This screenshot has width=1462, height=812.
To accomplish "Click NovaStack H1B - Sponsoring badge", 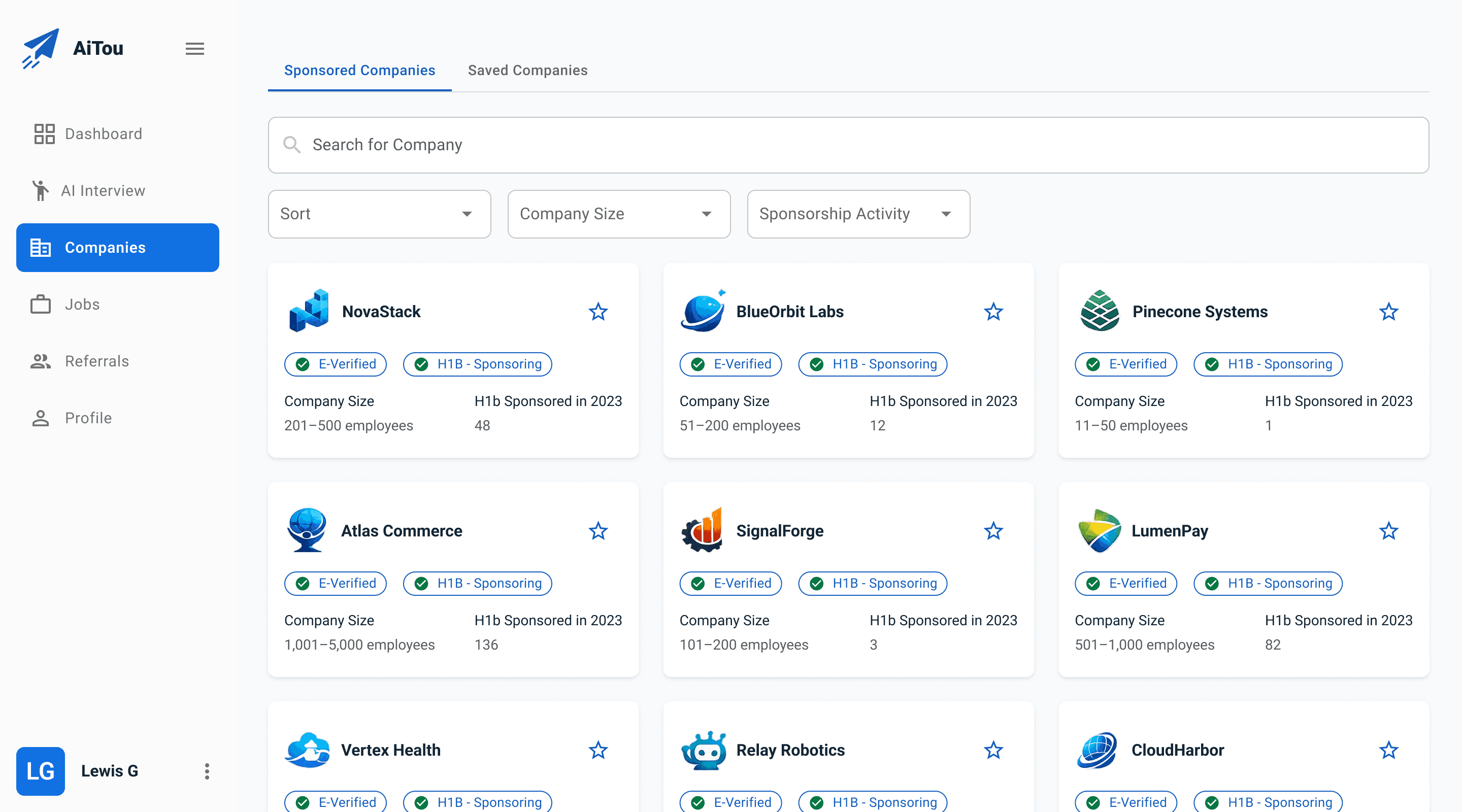I will tap(477, 364).
